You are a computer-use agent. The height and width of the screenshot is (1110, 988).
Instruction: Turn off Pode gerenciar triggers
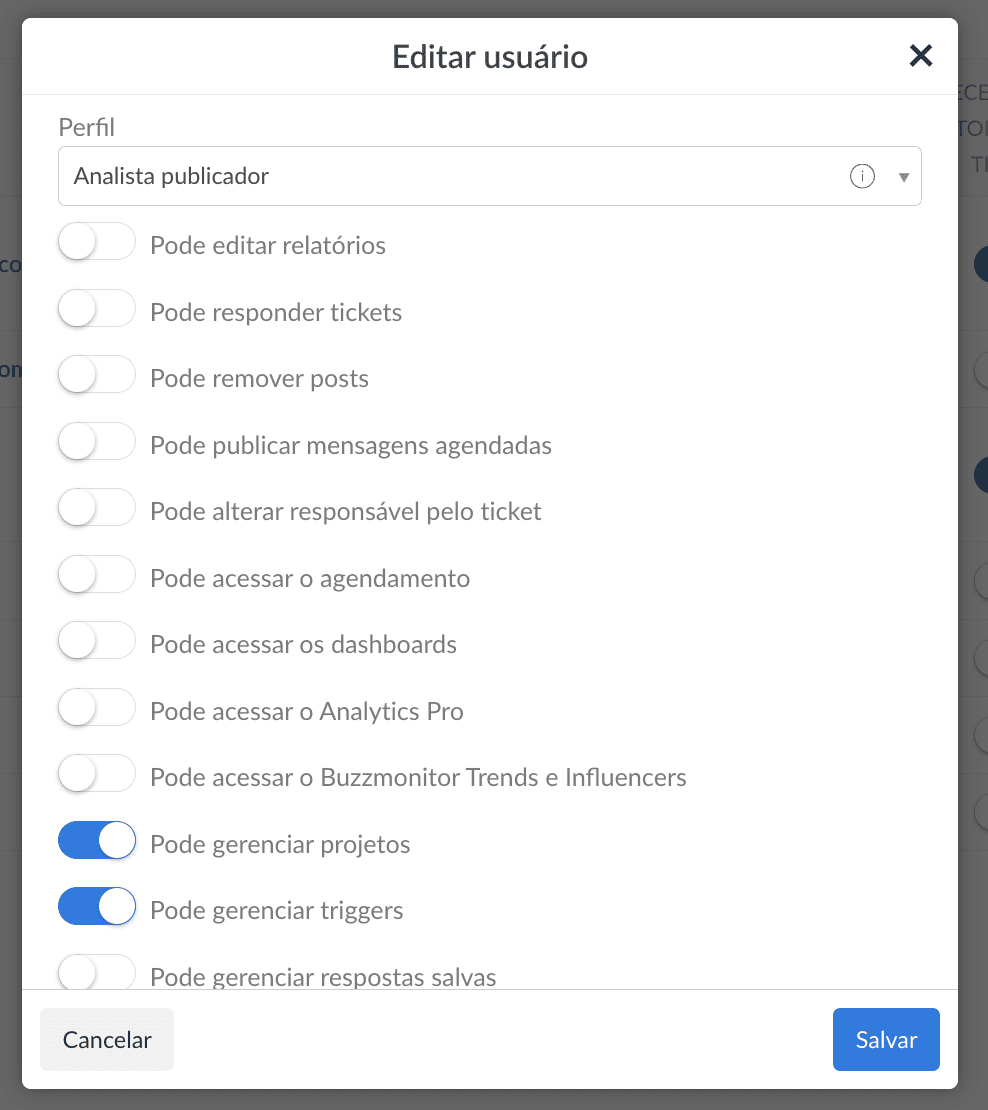click(x=97, y=910)
